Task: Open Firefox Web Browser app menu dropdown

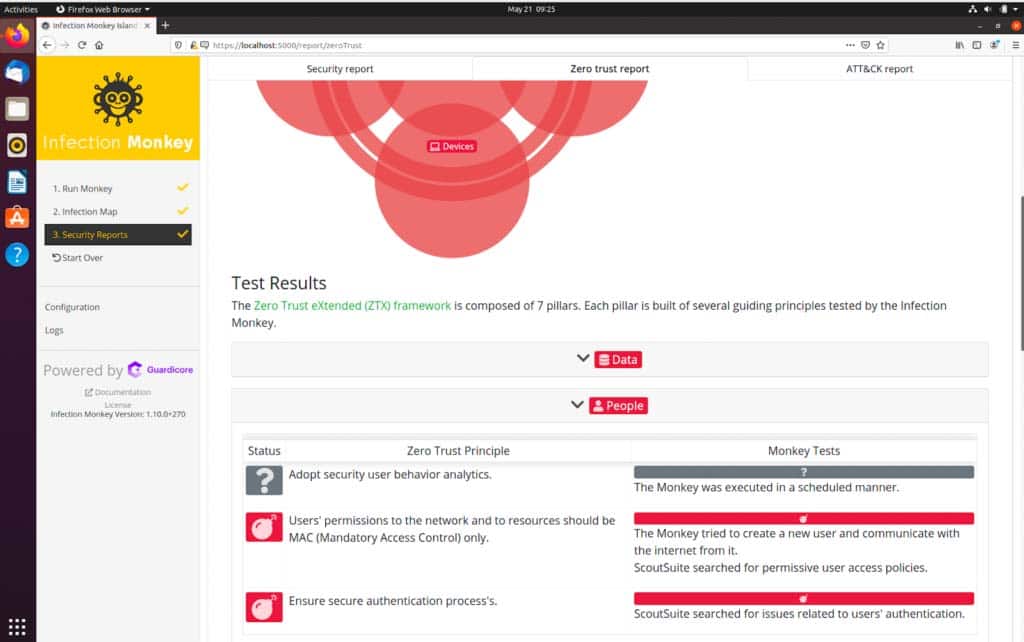Action: click(102, 9)
